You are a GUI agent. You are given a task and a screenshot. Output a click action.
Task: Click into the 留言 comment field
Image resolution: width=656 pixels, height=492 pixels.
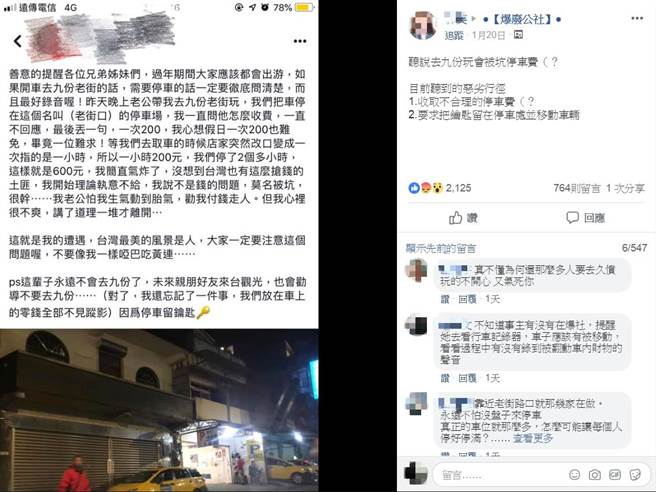[500, 475]
